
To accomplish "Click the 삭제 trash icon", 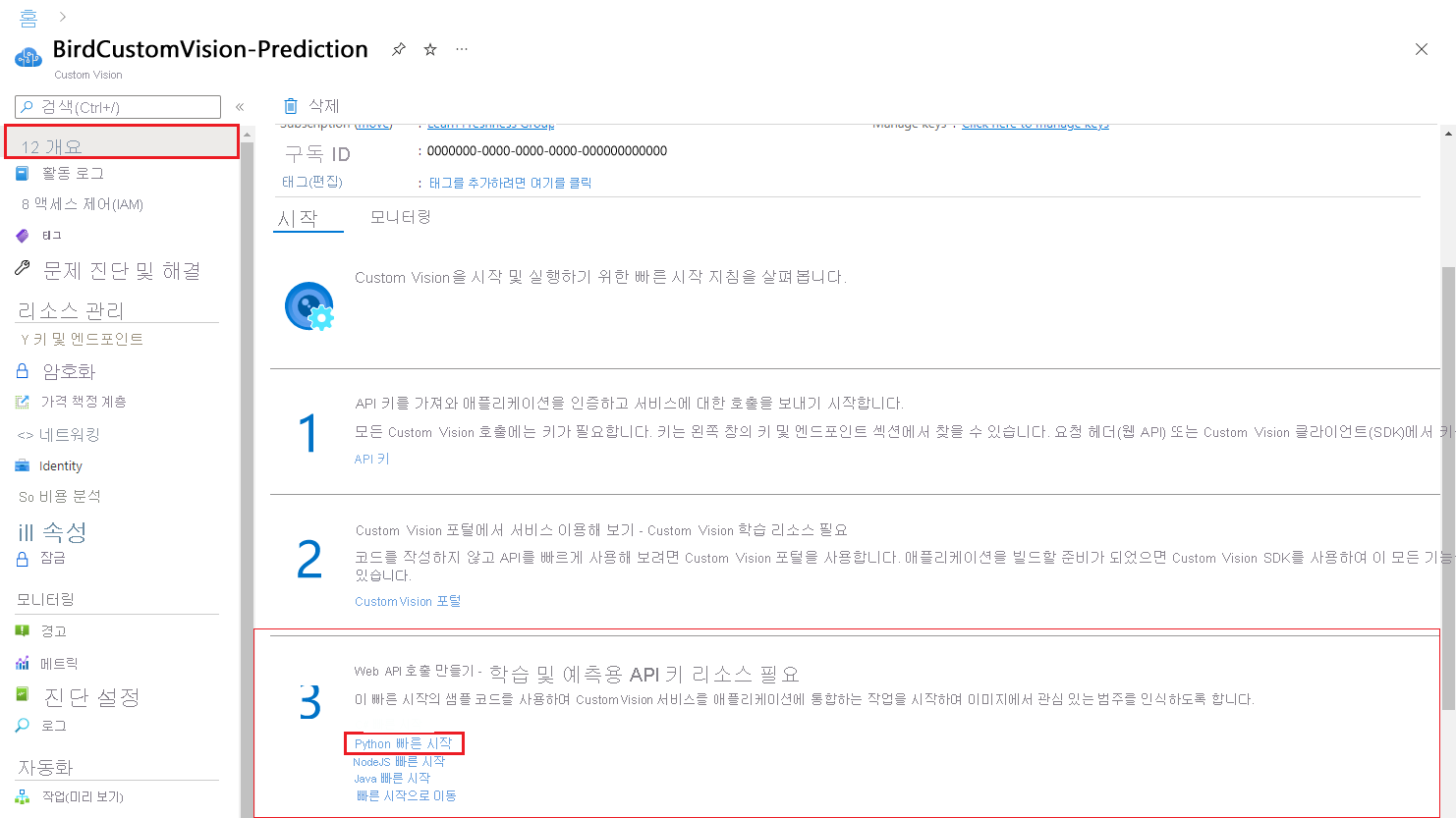I will click(291, 106).
